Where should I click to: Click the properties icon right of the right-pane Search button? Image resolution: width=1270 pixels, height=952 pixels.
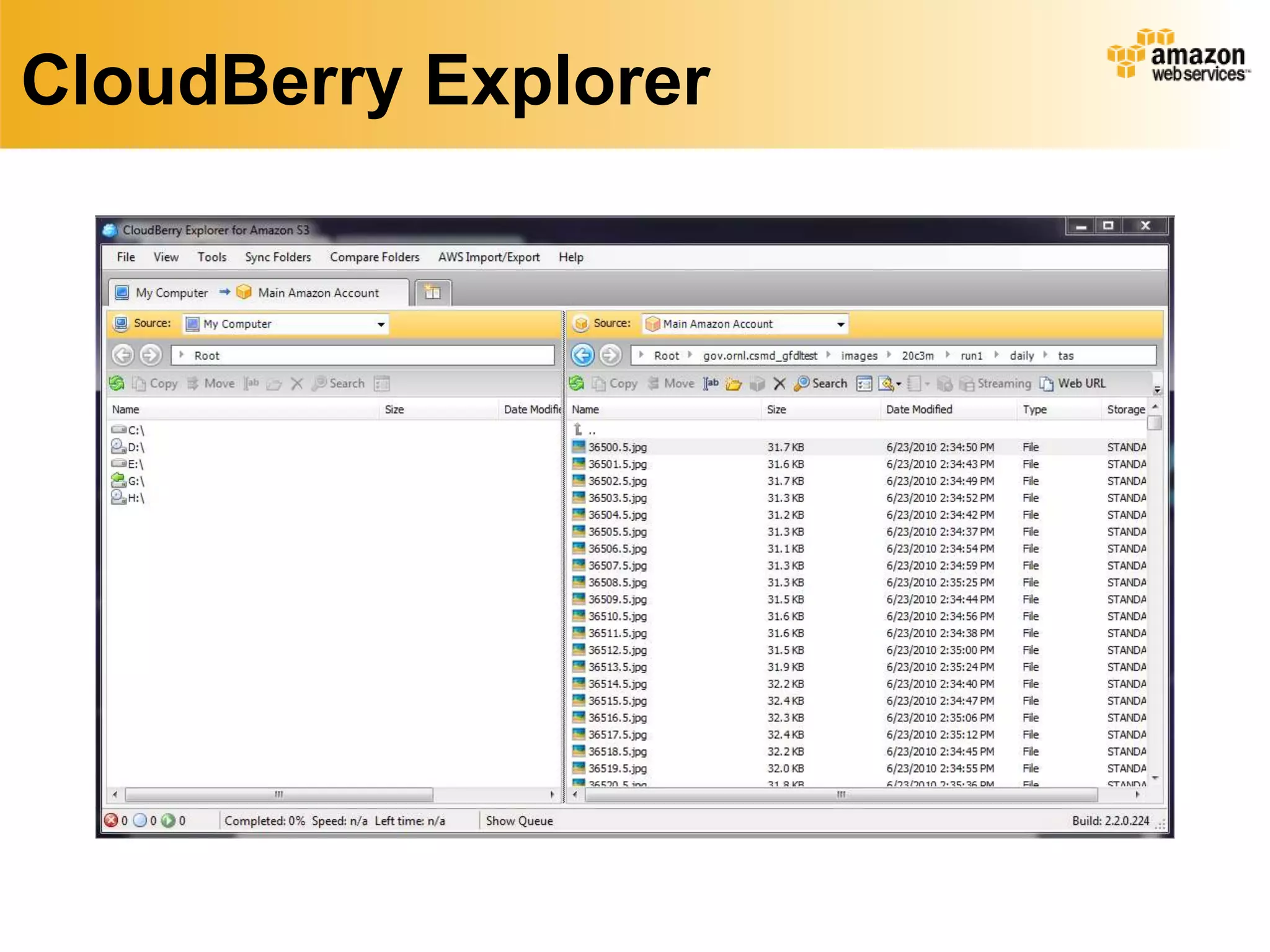coord(864,384)
